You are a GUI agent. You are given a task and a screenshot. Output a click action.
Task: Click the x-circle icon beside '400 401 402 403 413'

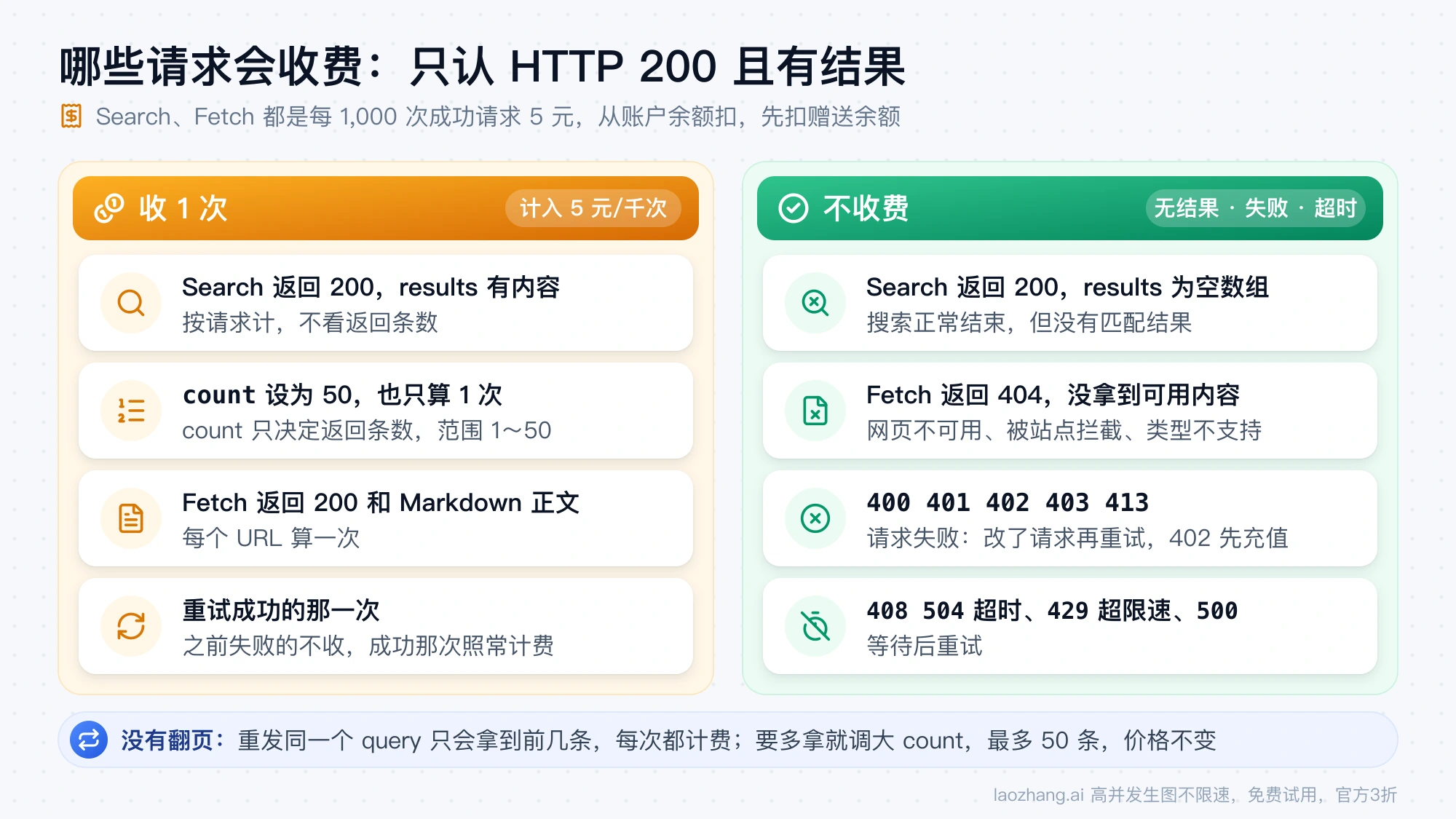point(815,518)
